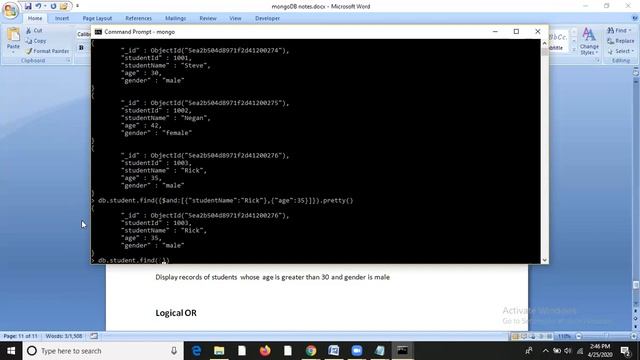Click the Word vertical scrollbar down arrow
640x360 pixels.
636,304
